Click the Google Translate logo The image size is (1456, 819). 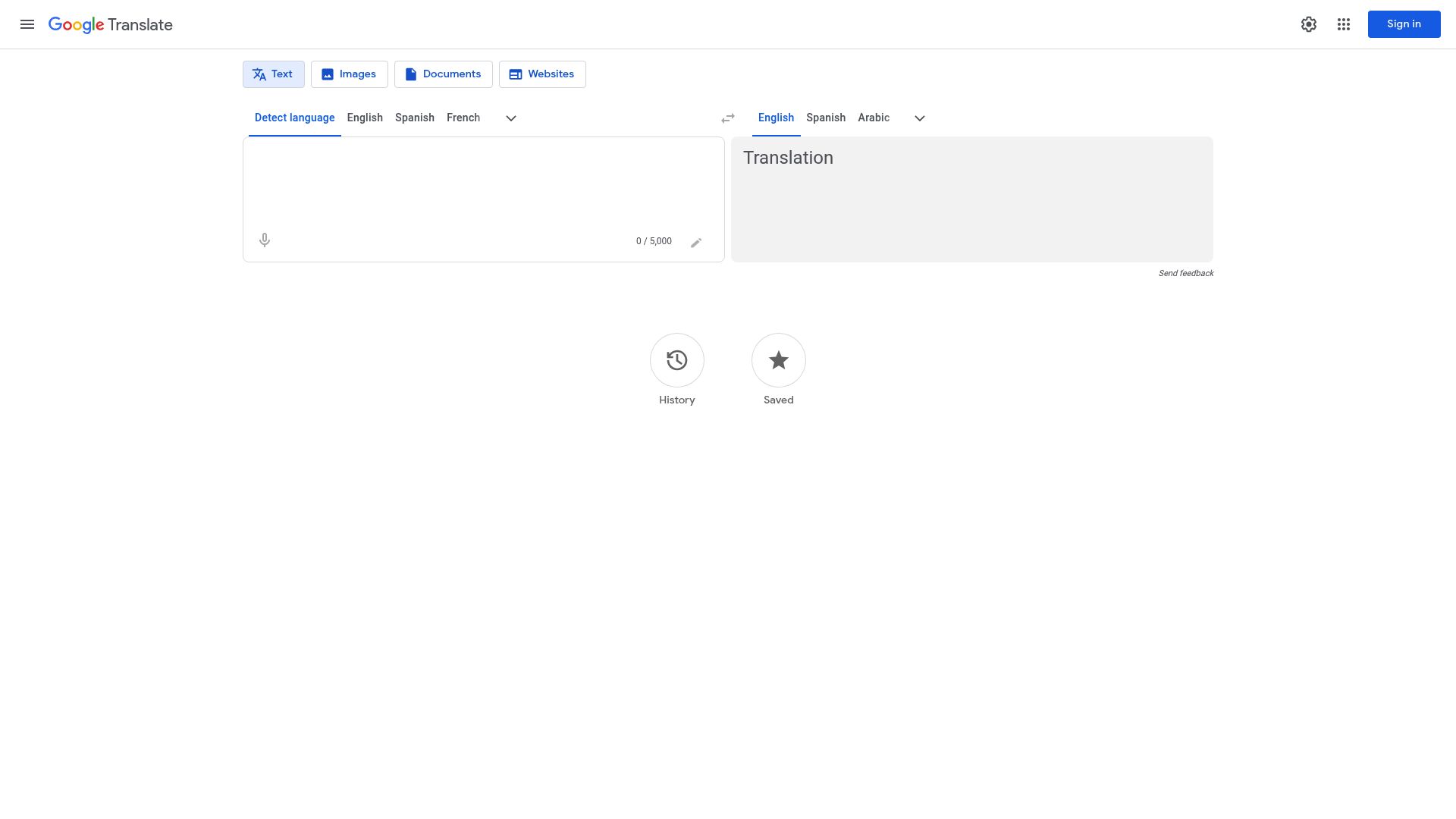[110, 24]
